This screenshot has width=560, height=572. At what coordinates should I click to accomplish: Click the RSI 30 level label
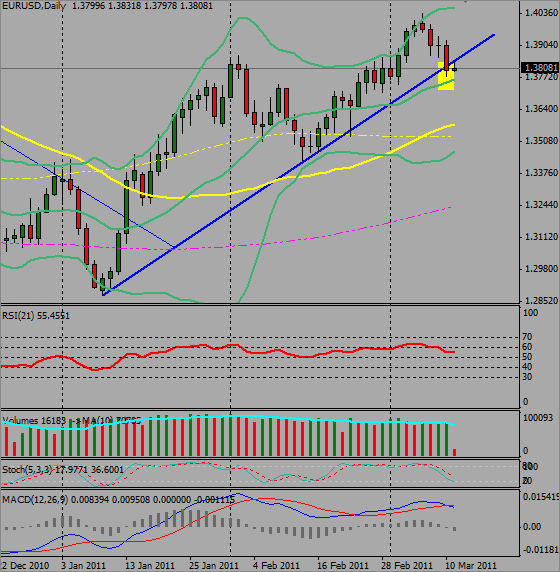(x=527, y=377)
